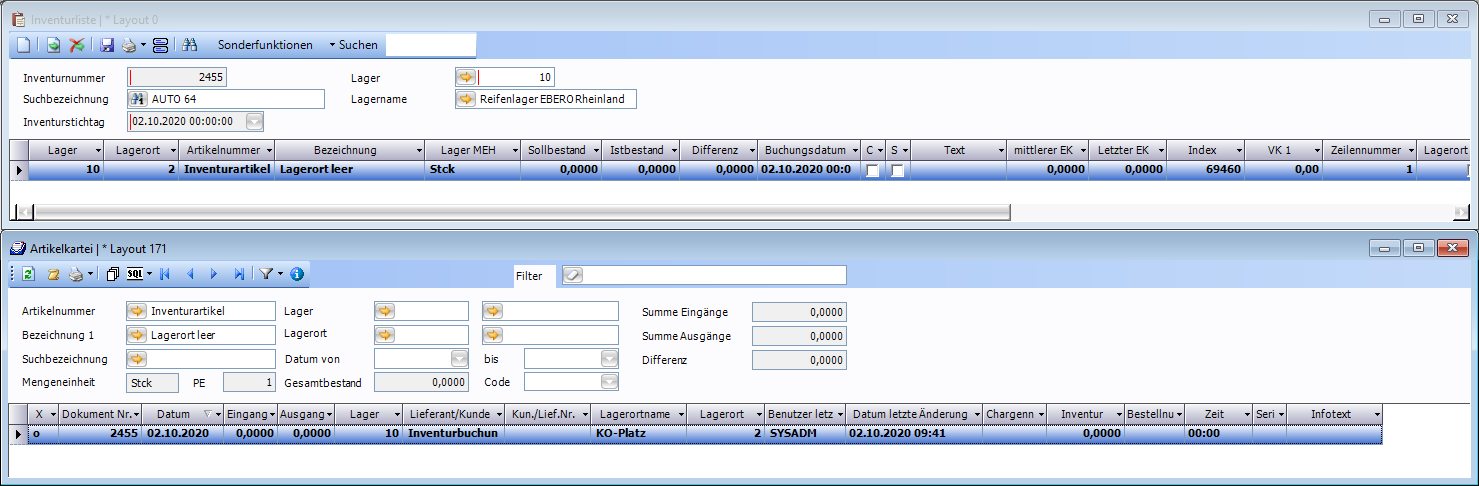Image resolution: width=1479 pixels, height=486 pixels.
Task: Toggle the S column checkbox in inventory row
Action: 898,171
